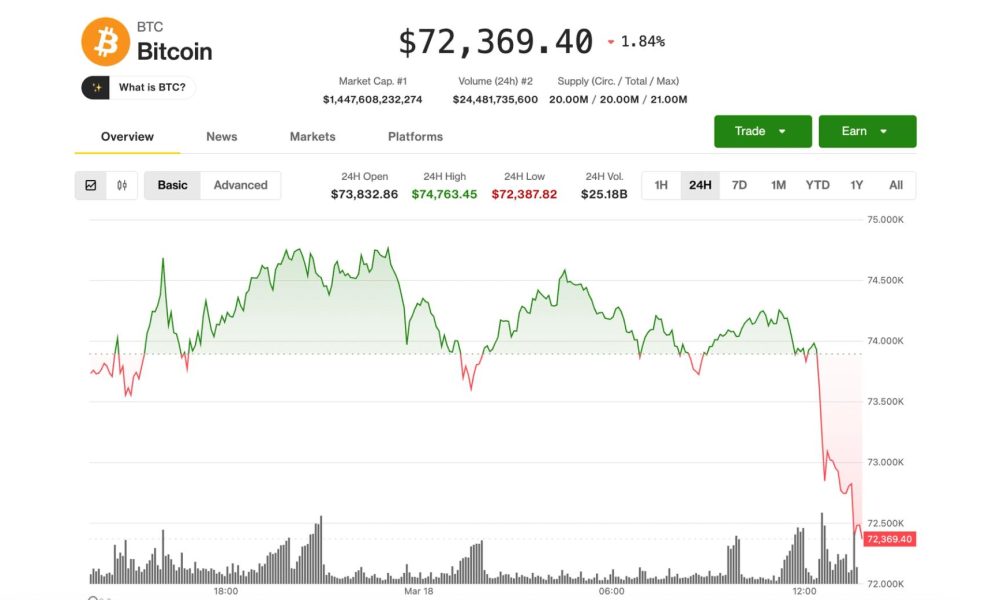Open the Trade dropdown
This screenshot has height=600, width=1000.
pyautogui.click(x=762, y=131)
